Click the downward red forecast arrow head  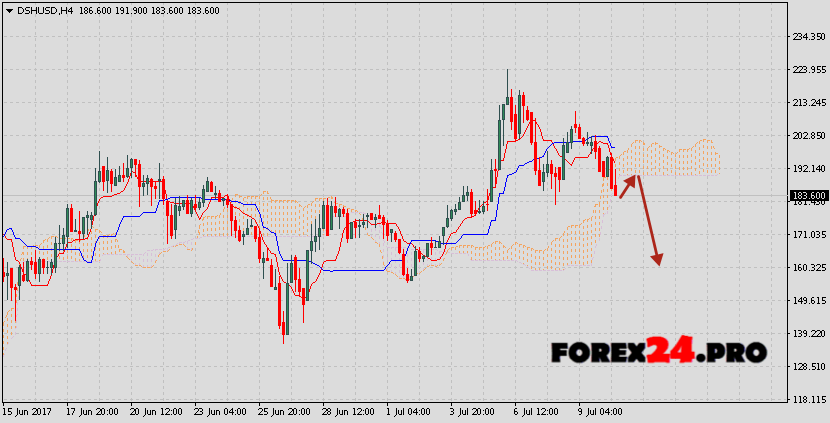(x=657, y=260)
